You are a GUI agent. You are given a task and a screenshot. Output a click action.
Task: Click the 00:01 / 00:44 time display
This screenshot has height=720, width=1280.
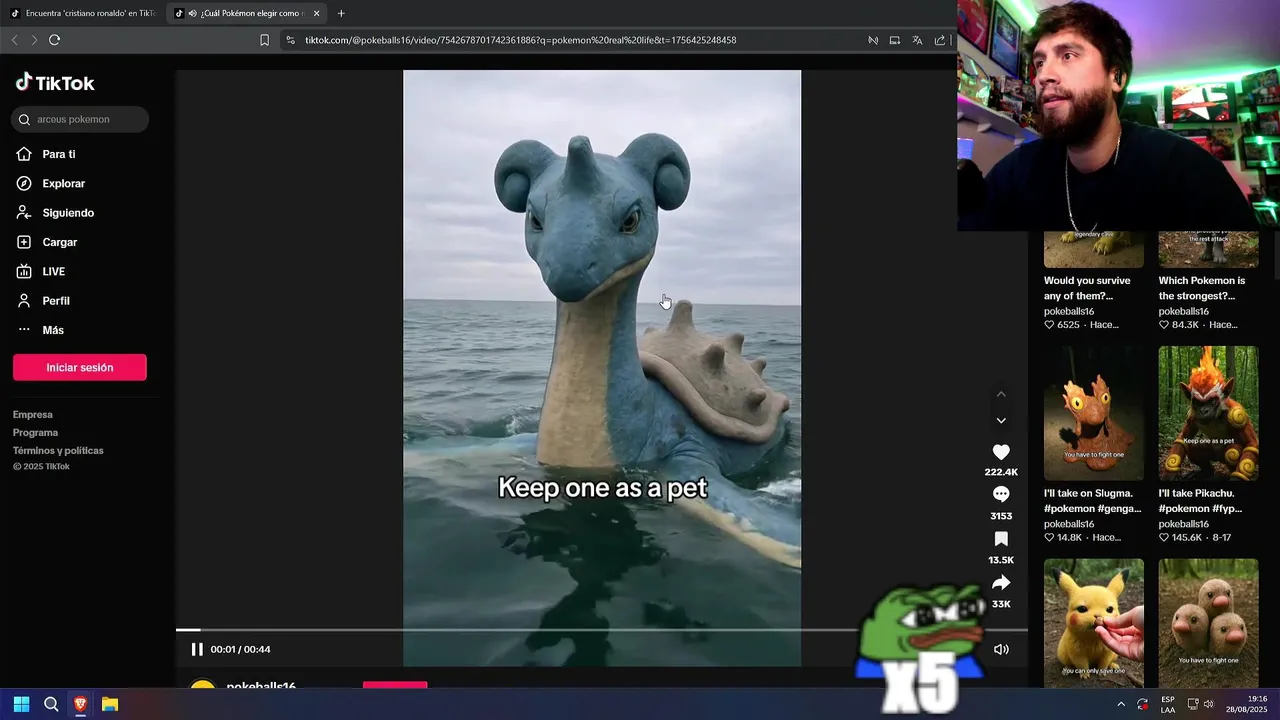pos(240,649)
